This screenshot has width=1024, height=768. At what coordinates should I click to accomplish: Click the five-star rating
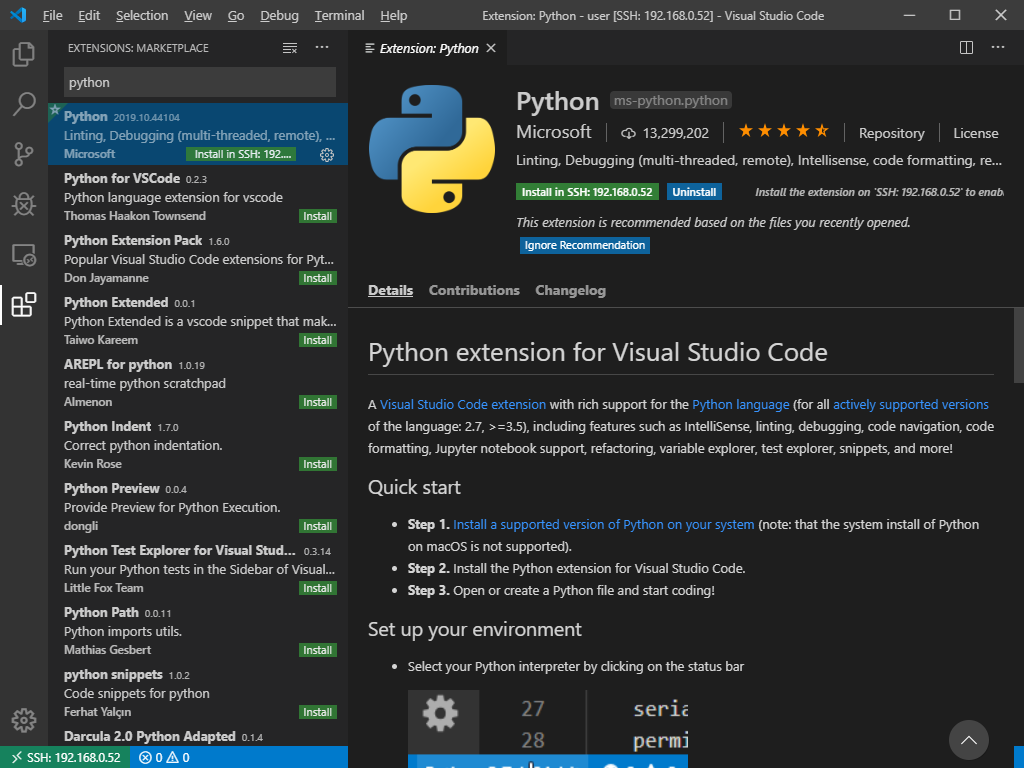[x=784, y=131]
